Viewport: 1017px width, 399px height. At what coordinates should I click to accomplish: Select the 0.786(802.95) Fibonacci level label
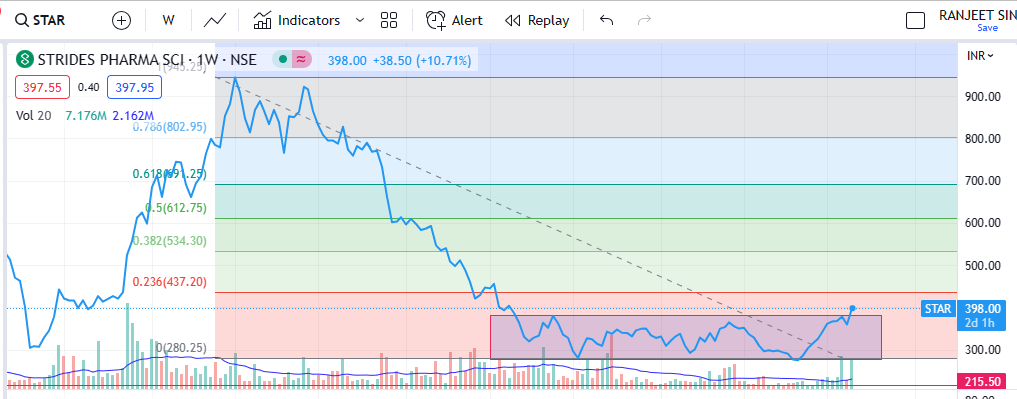[169, 128]
